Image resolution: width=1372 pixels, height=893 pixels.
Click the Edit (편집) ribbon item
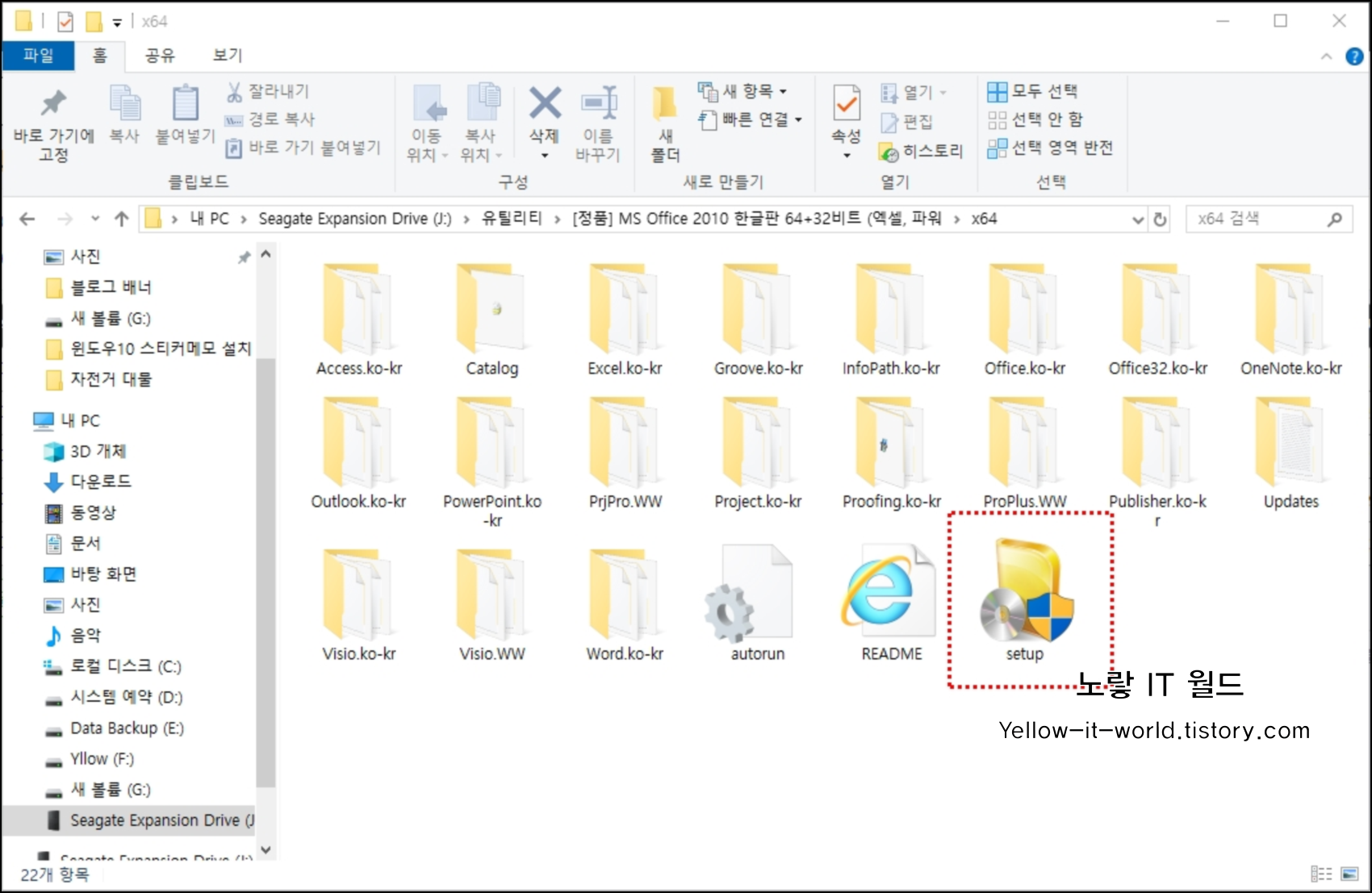pyautogui.click(x=907, y=122)
